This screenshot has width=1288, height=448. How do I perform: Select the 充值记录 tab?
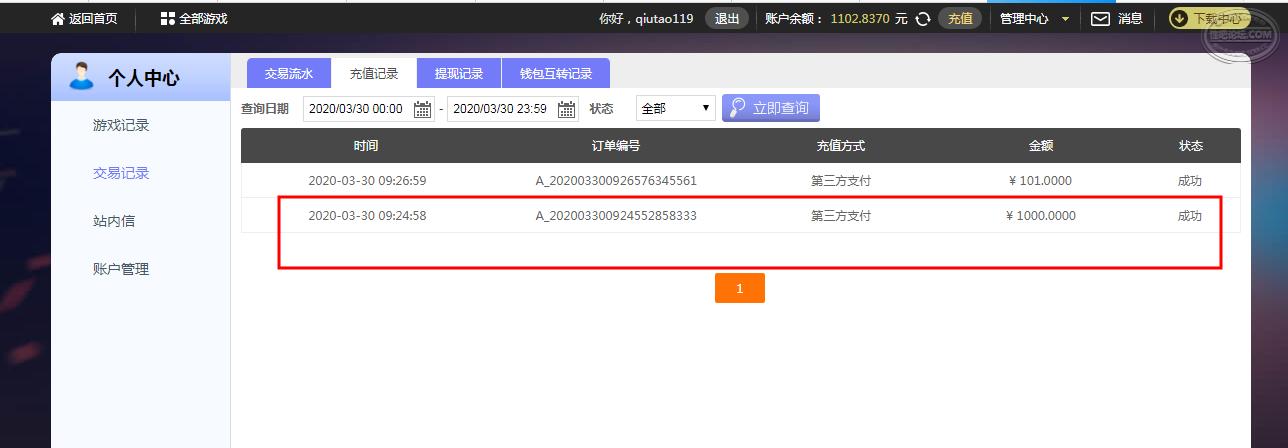point(374,73)
